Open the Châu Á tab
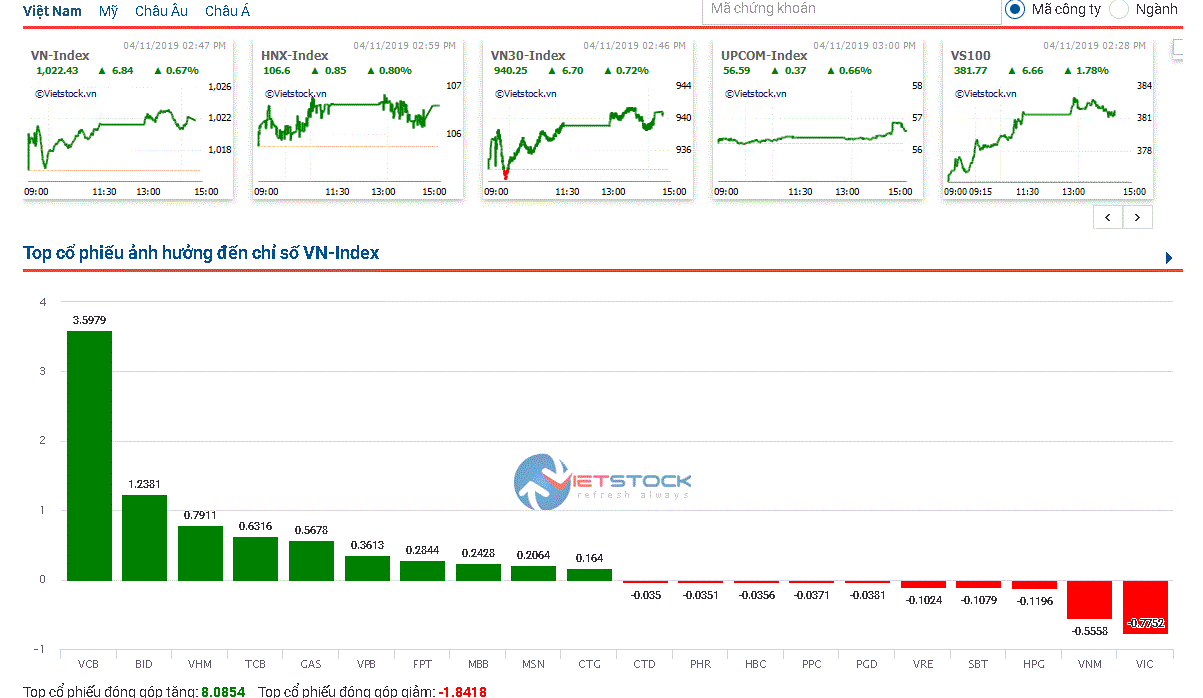The height and width of the screenshot is (698, 1203). click(227, 11)
